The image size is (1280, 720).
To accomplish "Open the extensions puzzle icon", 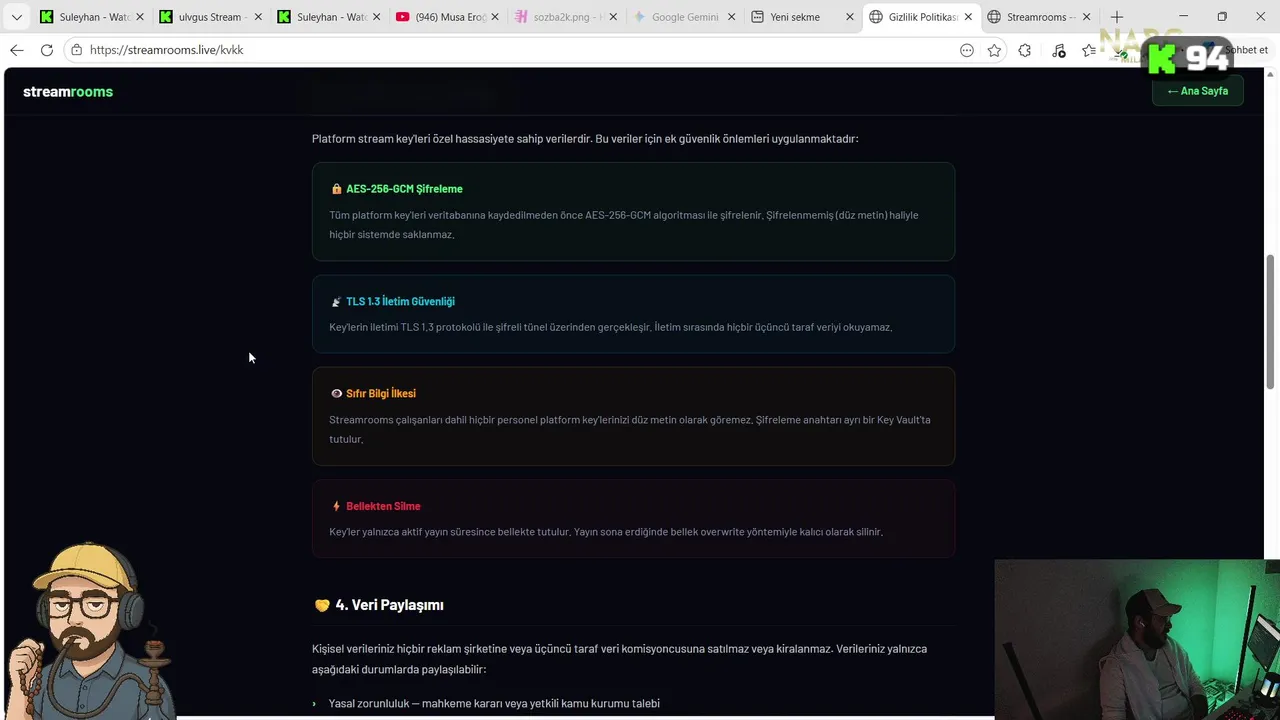I will click(x=1025, y=50).
